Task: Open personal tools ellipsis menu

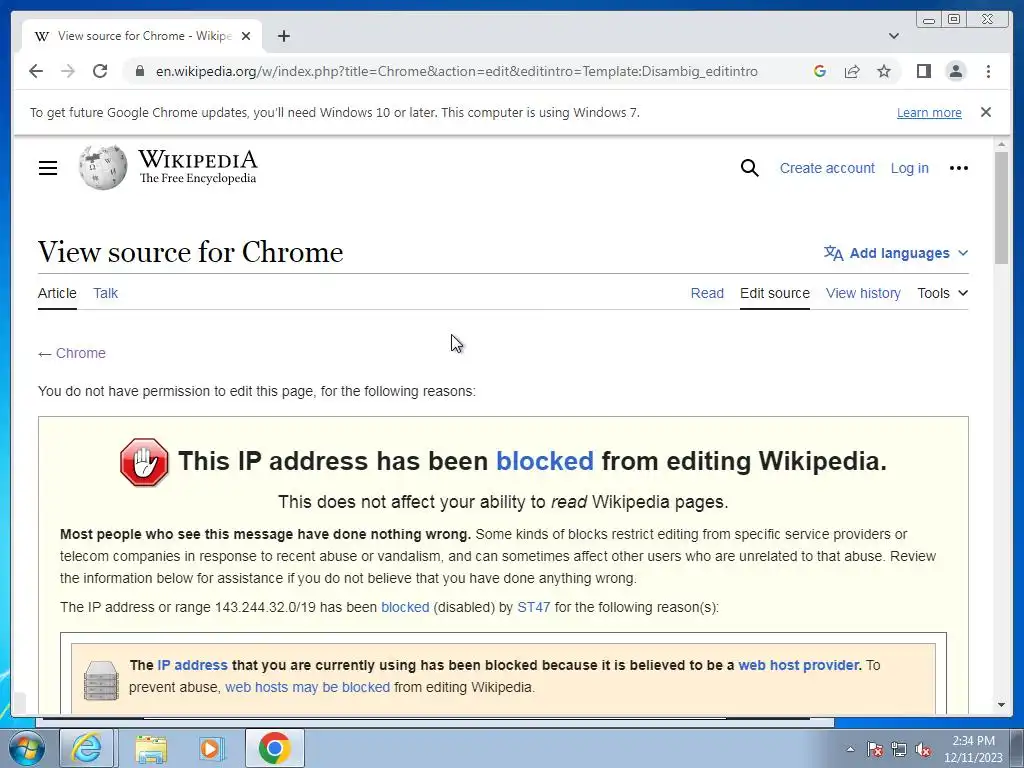Action: click(959, 168)
